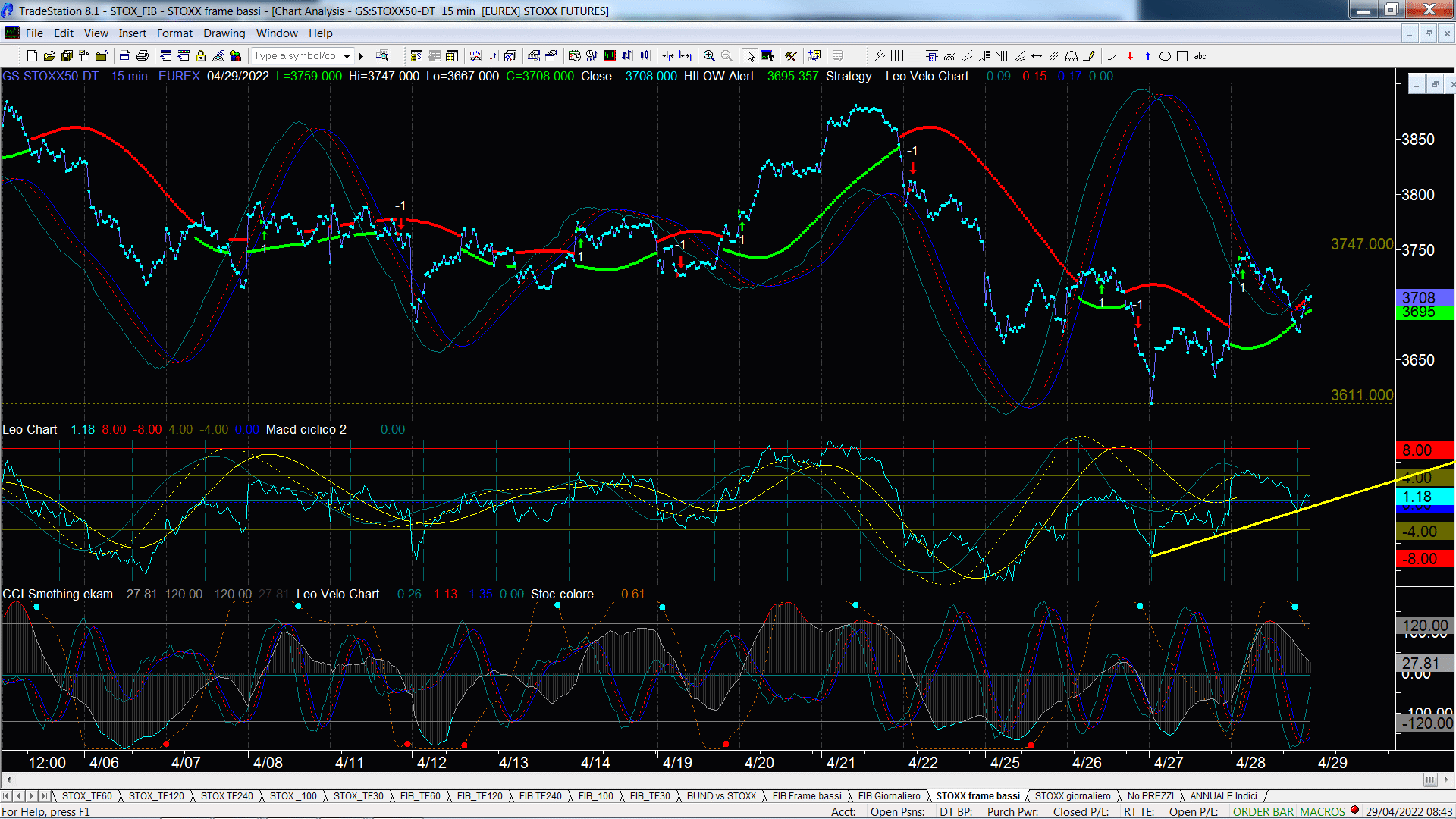The height and width of the screenshot is (819, 1456).
Task: Select the pencil line drawing tool
Action: (1090, 56)
